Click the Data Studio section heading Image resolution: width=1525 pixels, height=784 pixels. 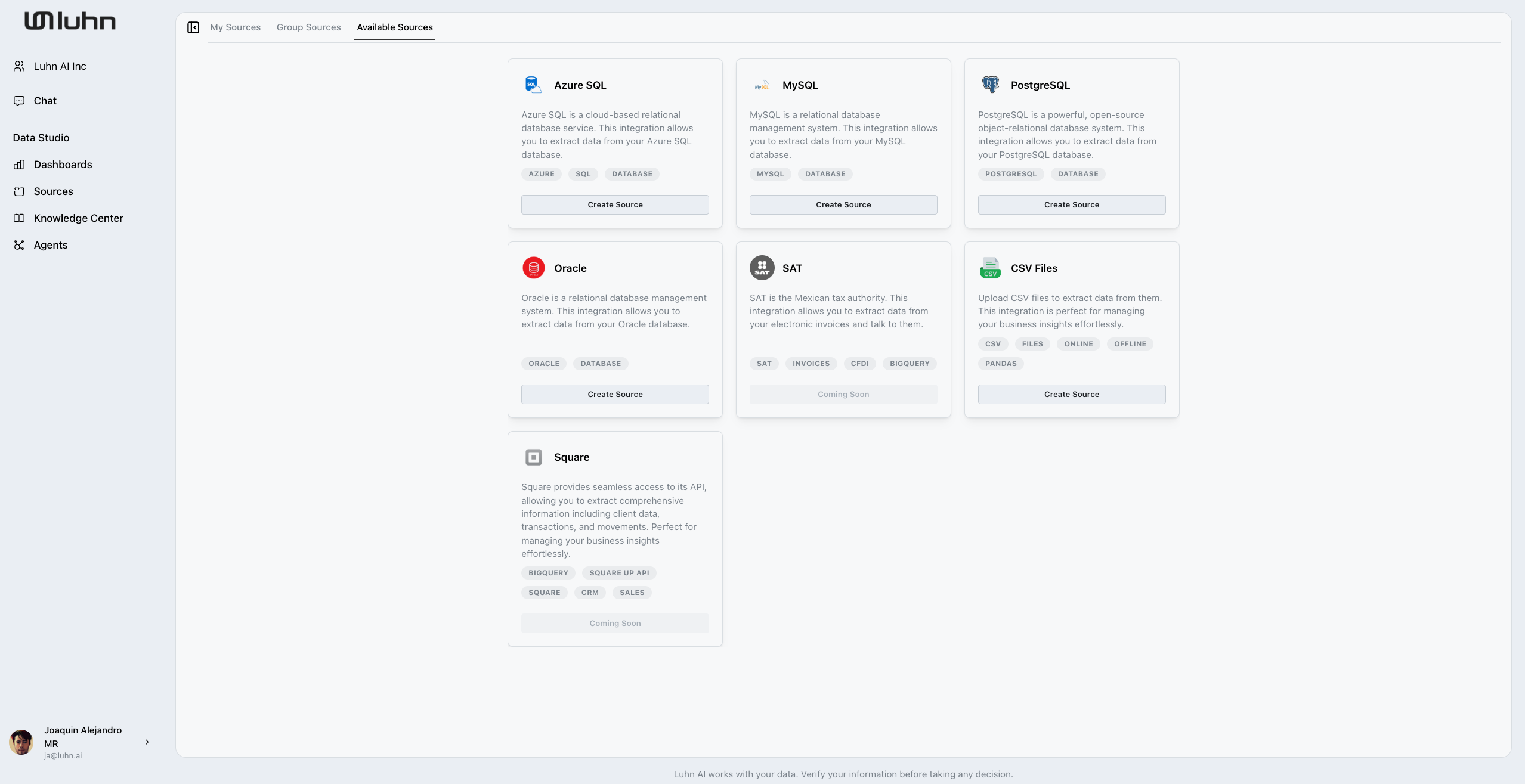pos(41,138)
